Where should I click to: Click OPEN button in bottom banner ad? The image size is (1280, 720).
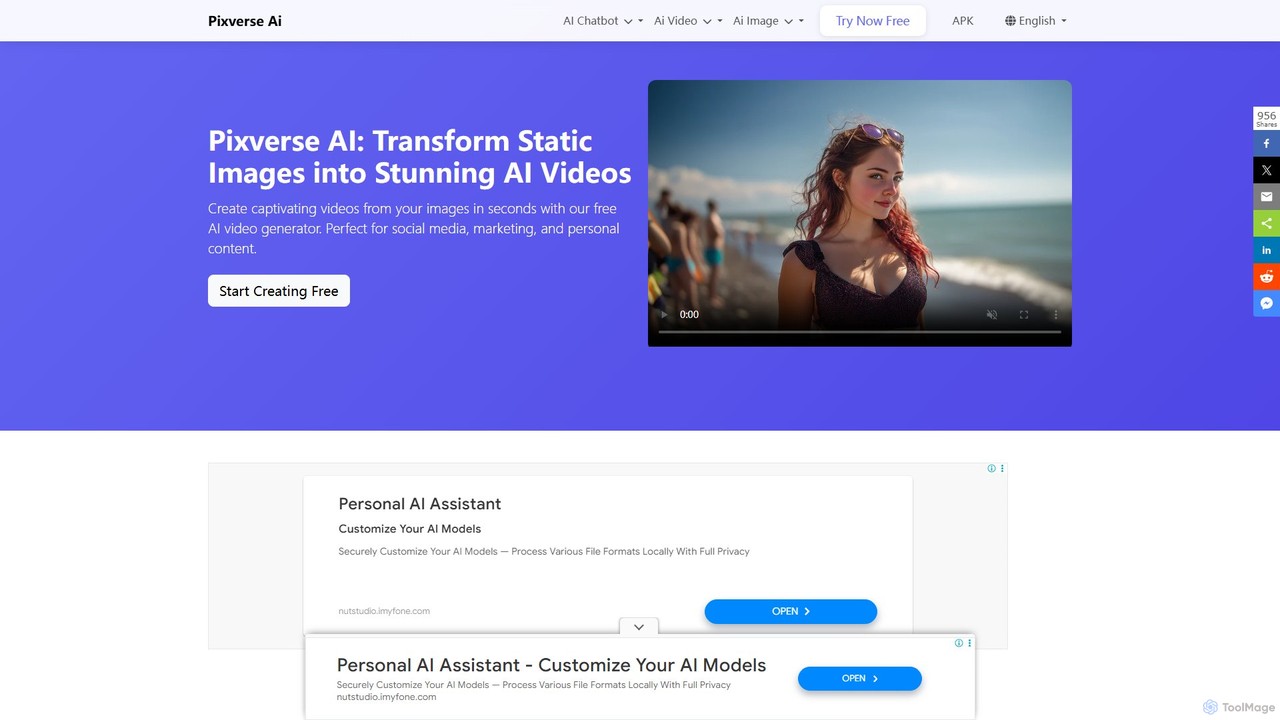coord(860,678)
